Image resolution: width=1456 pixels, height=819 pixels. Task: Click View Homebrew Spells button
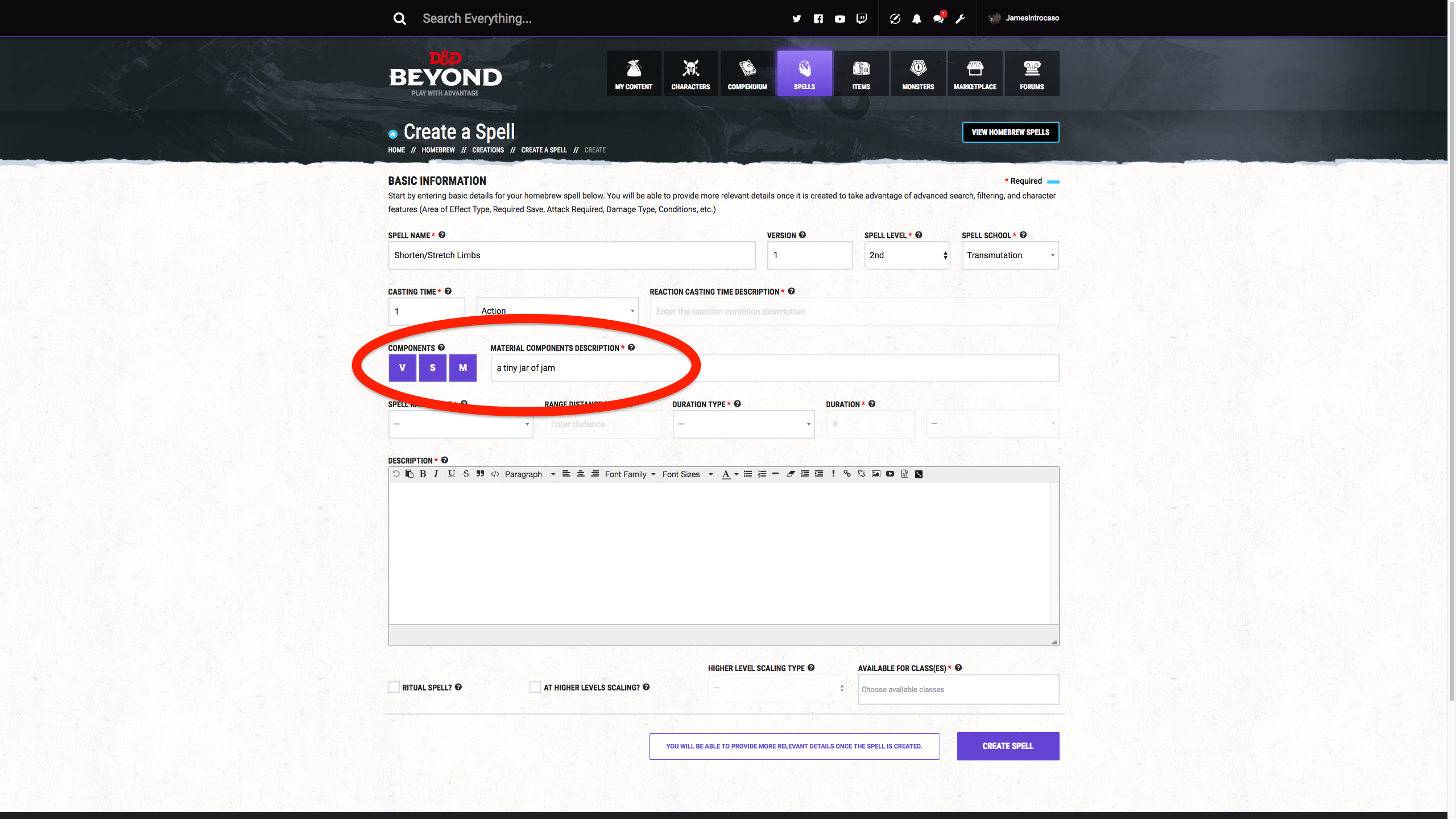[x=1010, y=132]
